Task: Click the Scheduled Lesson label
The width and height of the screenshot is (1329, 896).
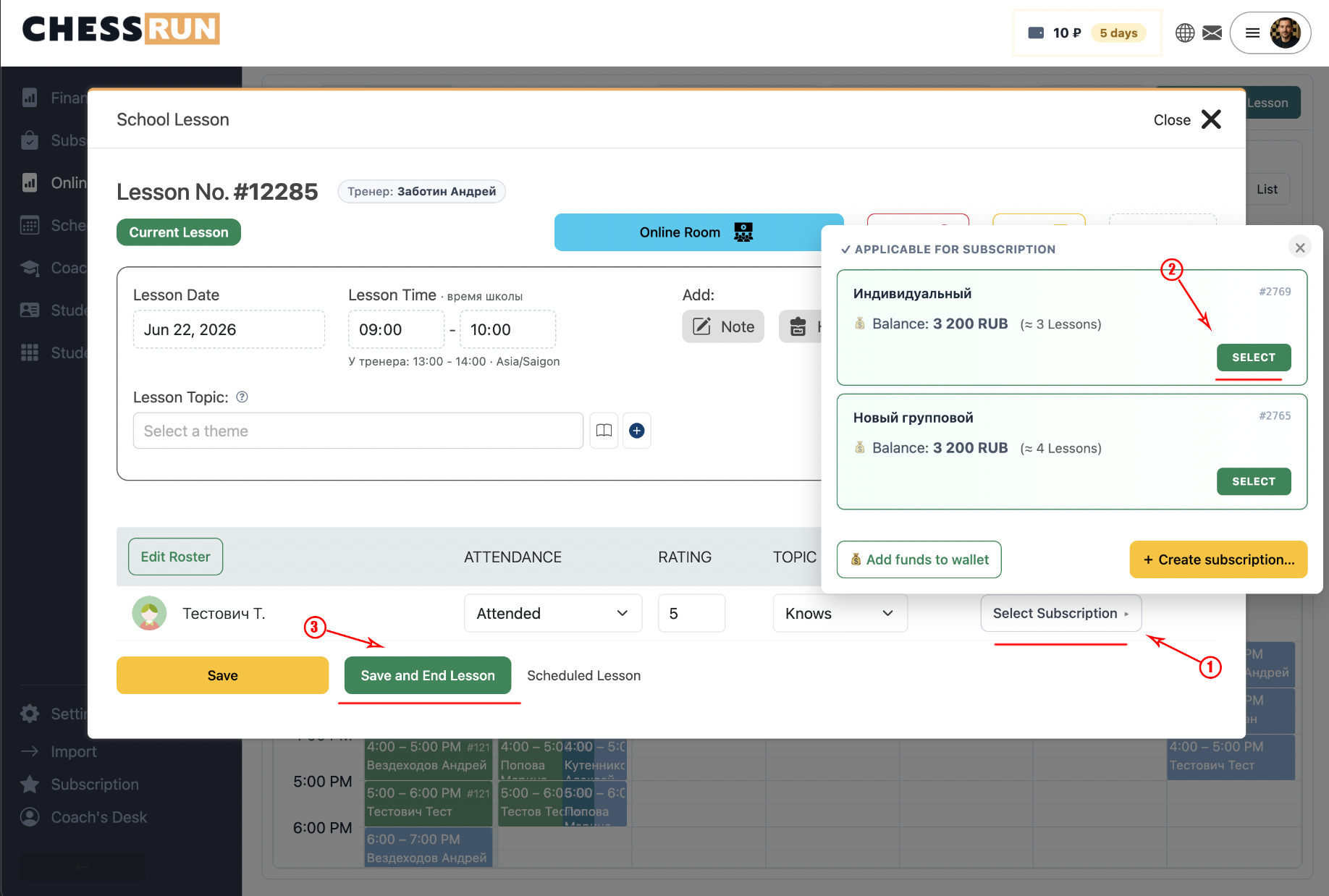Action: click(584, 675)
